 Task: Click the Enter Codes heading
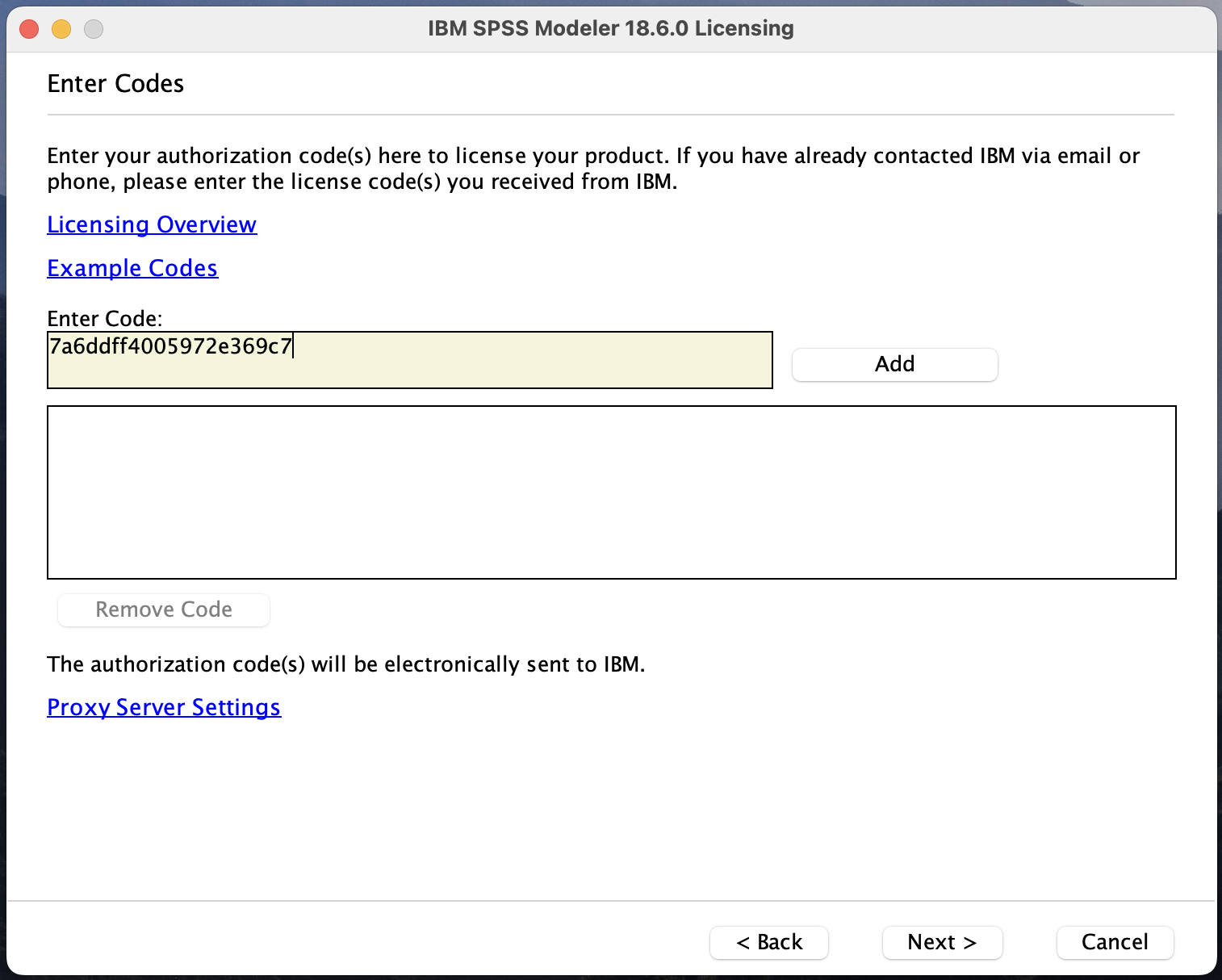(115, 84)
